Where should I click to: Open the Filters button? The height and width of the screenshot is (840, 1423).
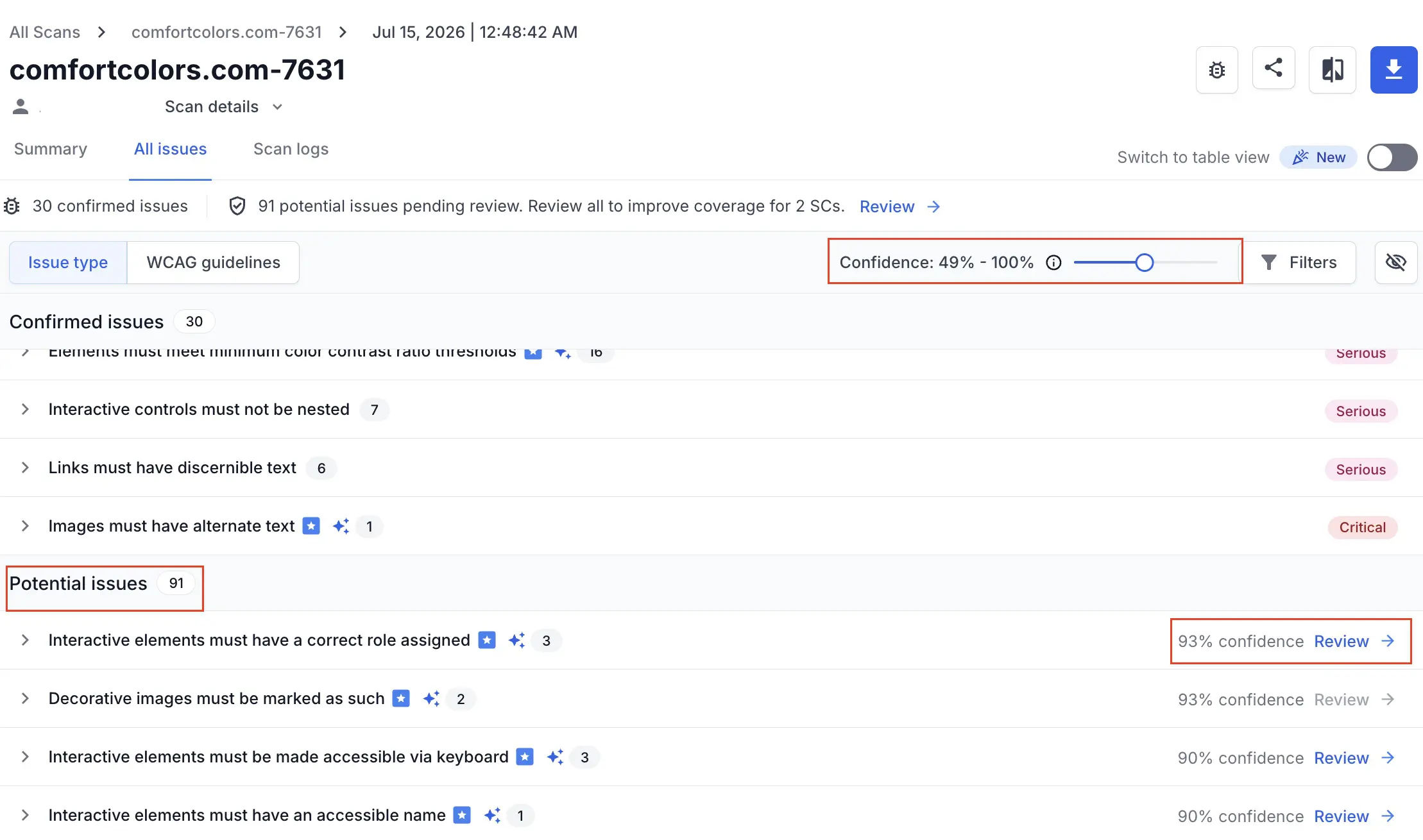pos(1299,262)
